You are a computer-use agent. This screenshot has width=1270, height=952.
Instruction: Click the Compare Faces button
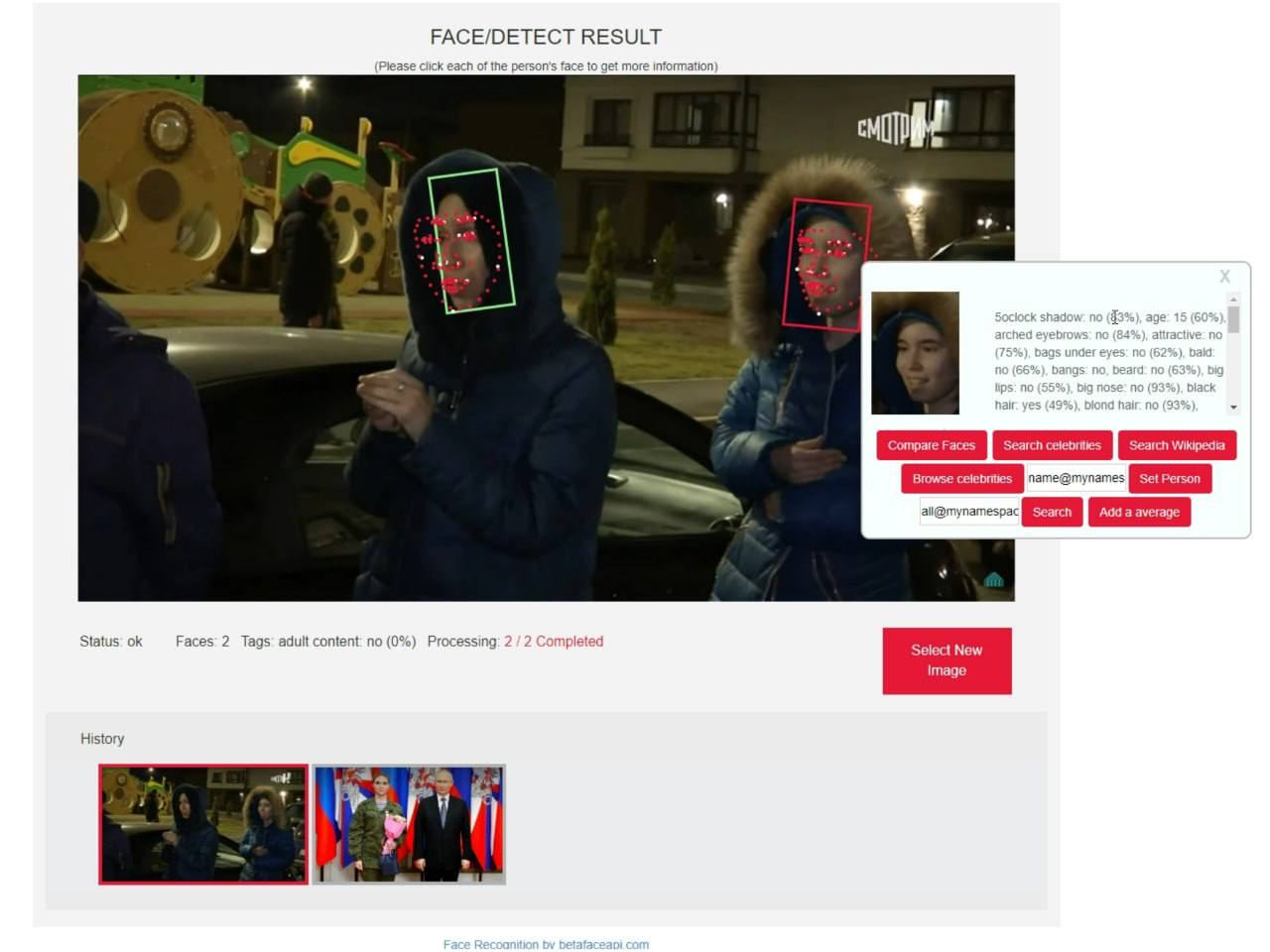click(931, 445)
